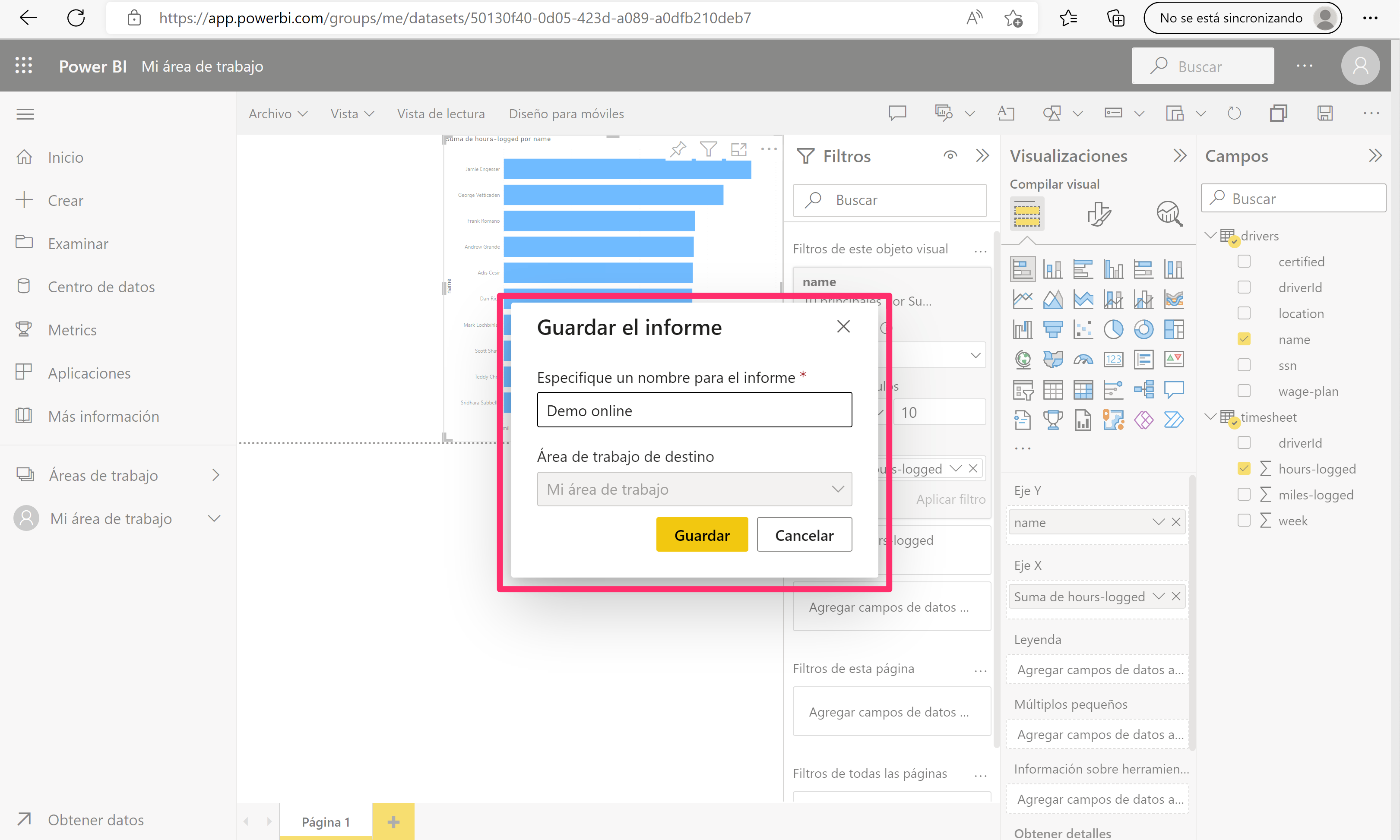Open focus mode for the chart visual

(x=738, y=149)
